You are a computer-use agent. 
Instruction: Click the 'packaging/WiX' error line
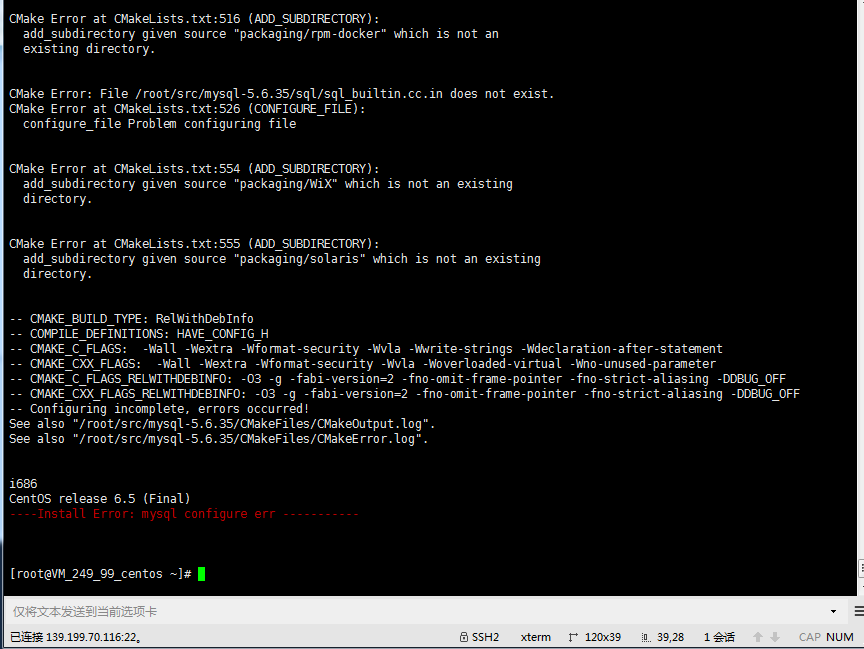pyautogui.click(x=268, y=184)
